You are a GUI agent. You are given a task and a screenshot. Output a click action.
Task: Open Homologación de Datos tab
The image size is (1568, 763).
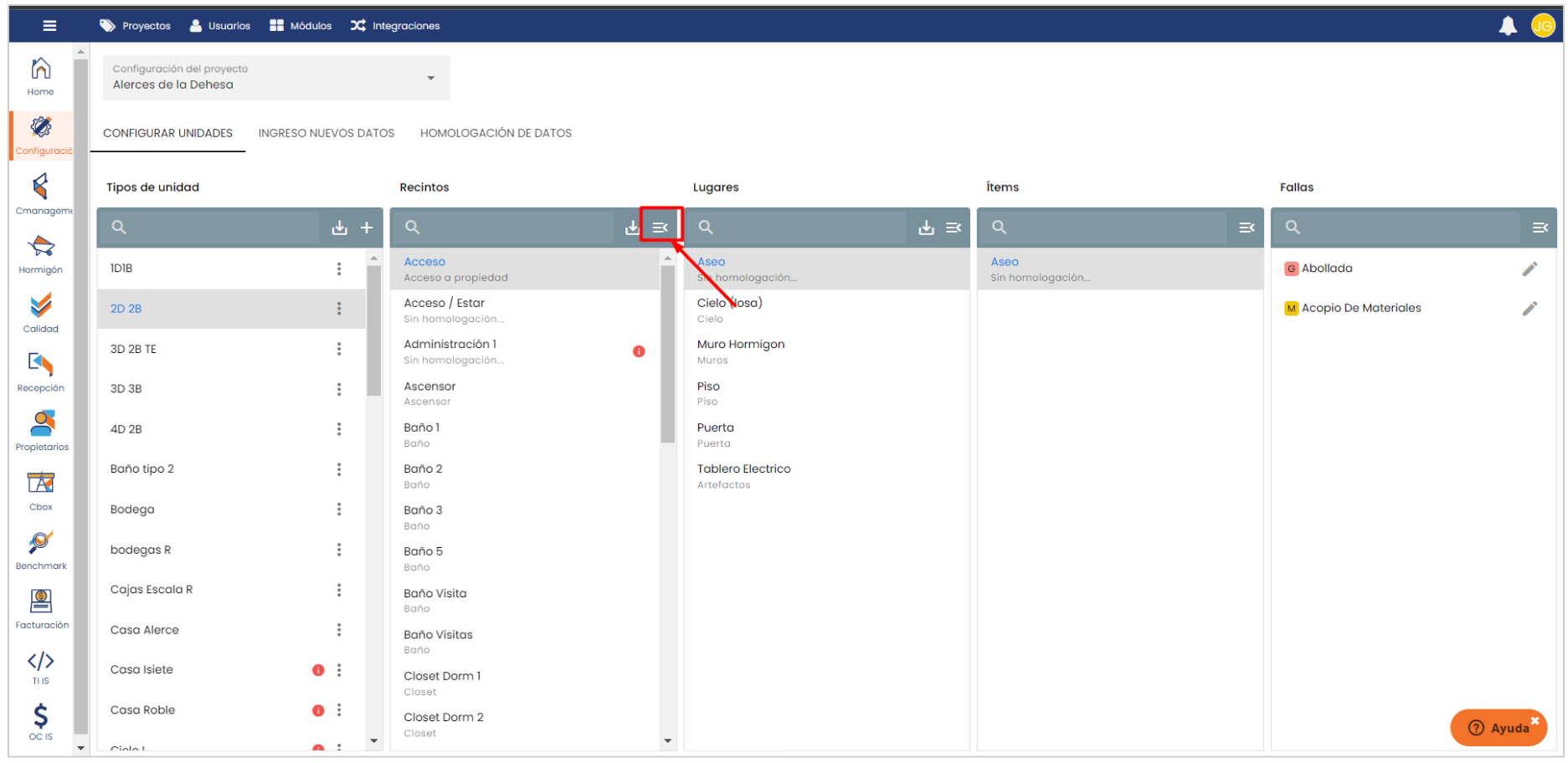pos(496,133)
